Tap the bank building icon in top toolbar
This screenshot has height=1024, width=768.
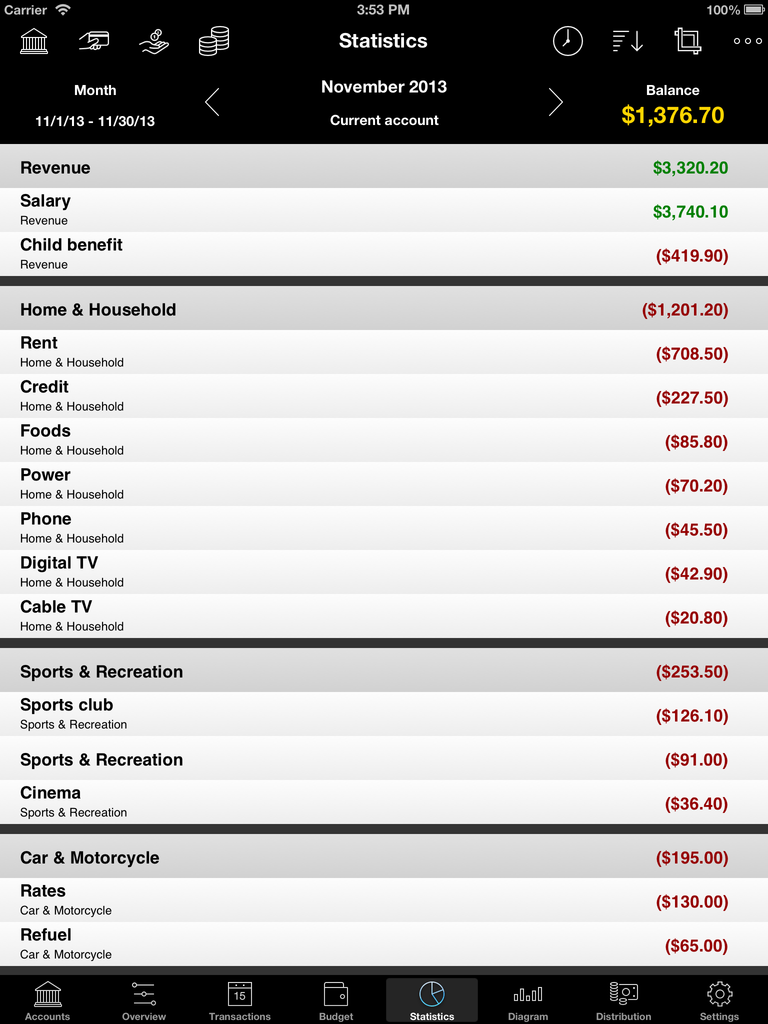click(x=34, y=41)
